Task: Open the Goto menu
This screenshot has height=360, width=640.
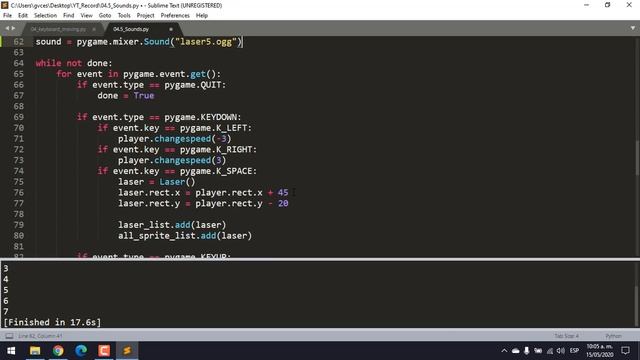Action: 105,16
